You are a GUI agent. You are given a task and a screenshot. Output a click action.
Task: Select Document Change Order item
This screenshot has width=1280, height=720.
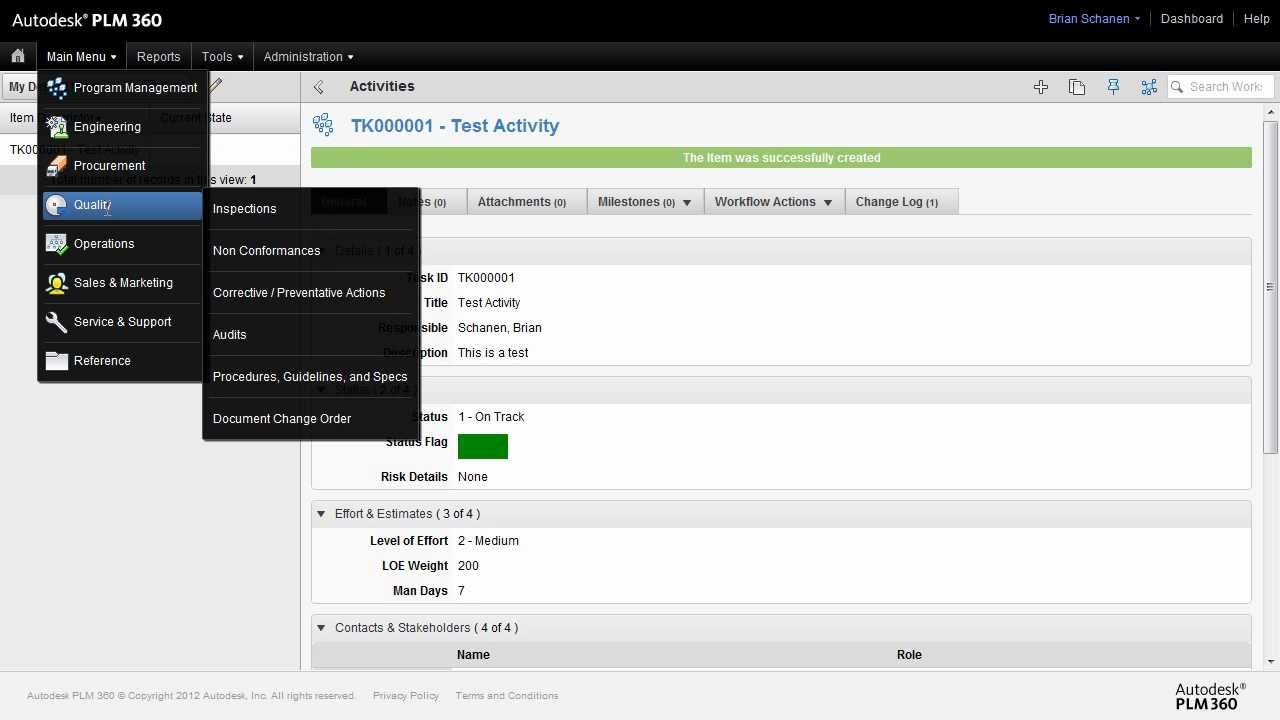(x=282, y=419)
